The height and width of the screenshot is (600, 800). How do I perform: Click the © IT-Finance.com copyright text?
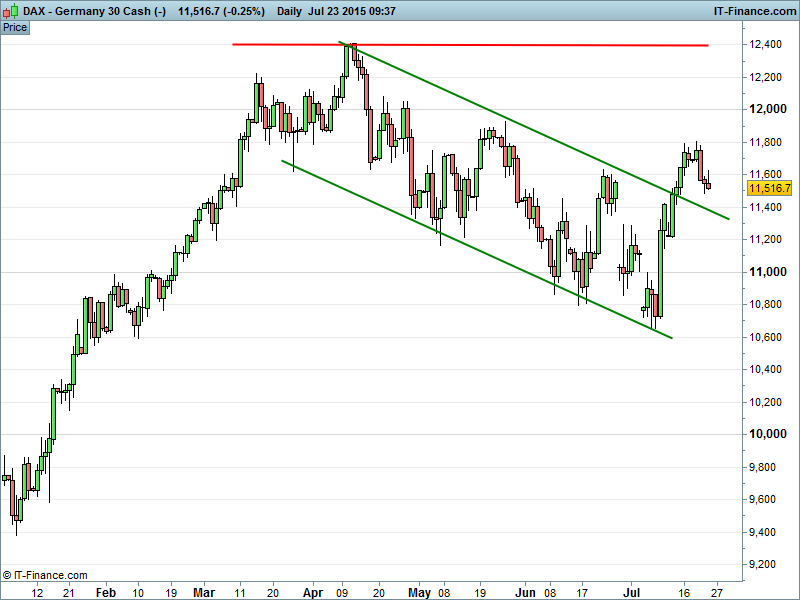45,575
